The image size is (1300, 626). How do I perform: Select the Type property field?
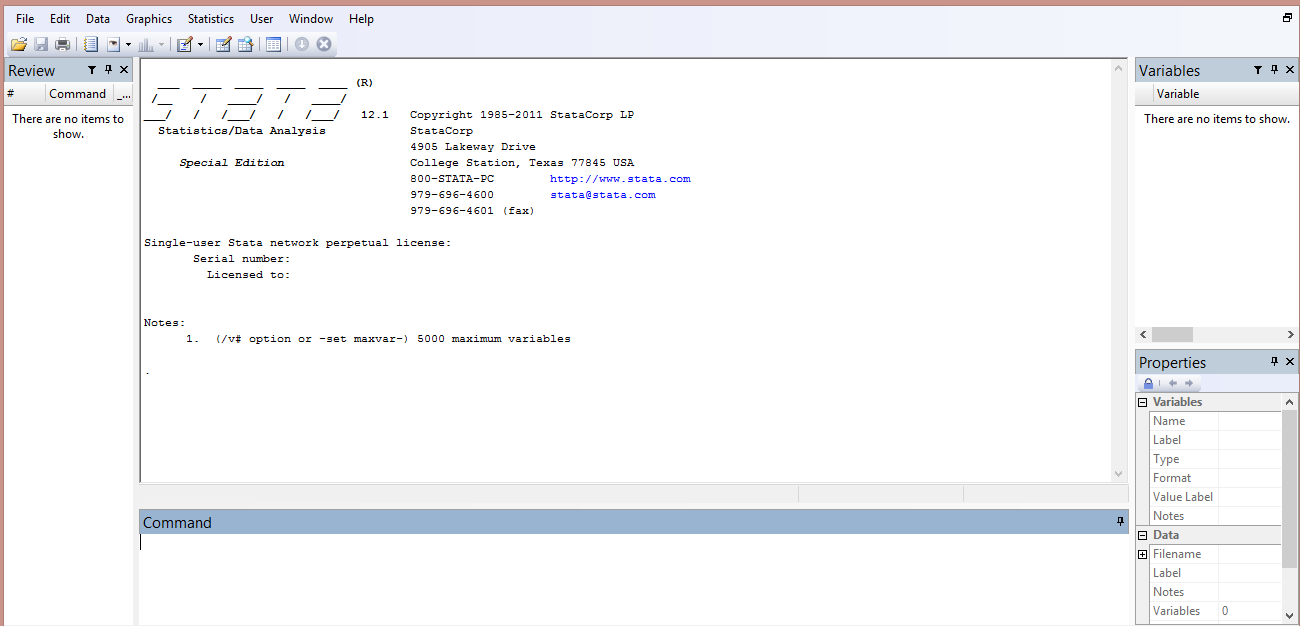[1249, 459]
